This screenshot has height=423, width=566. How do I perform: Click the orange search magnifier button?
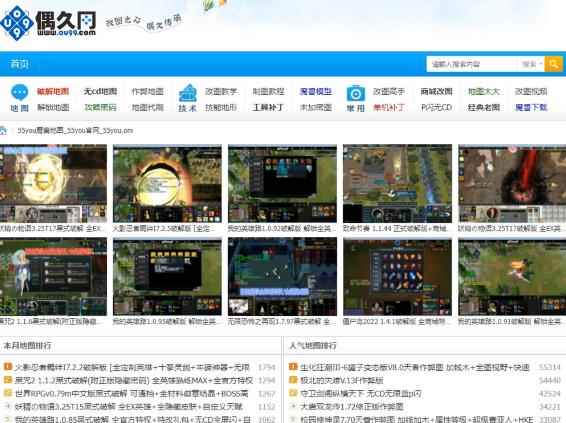coord(553,64)
